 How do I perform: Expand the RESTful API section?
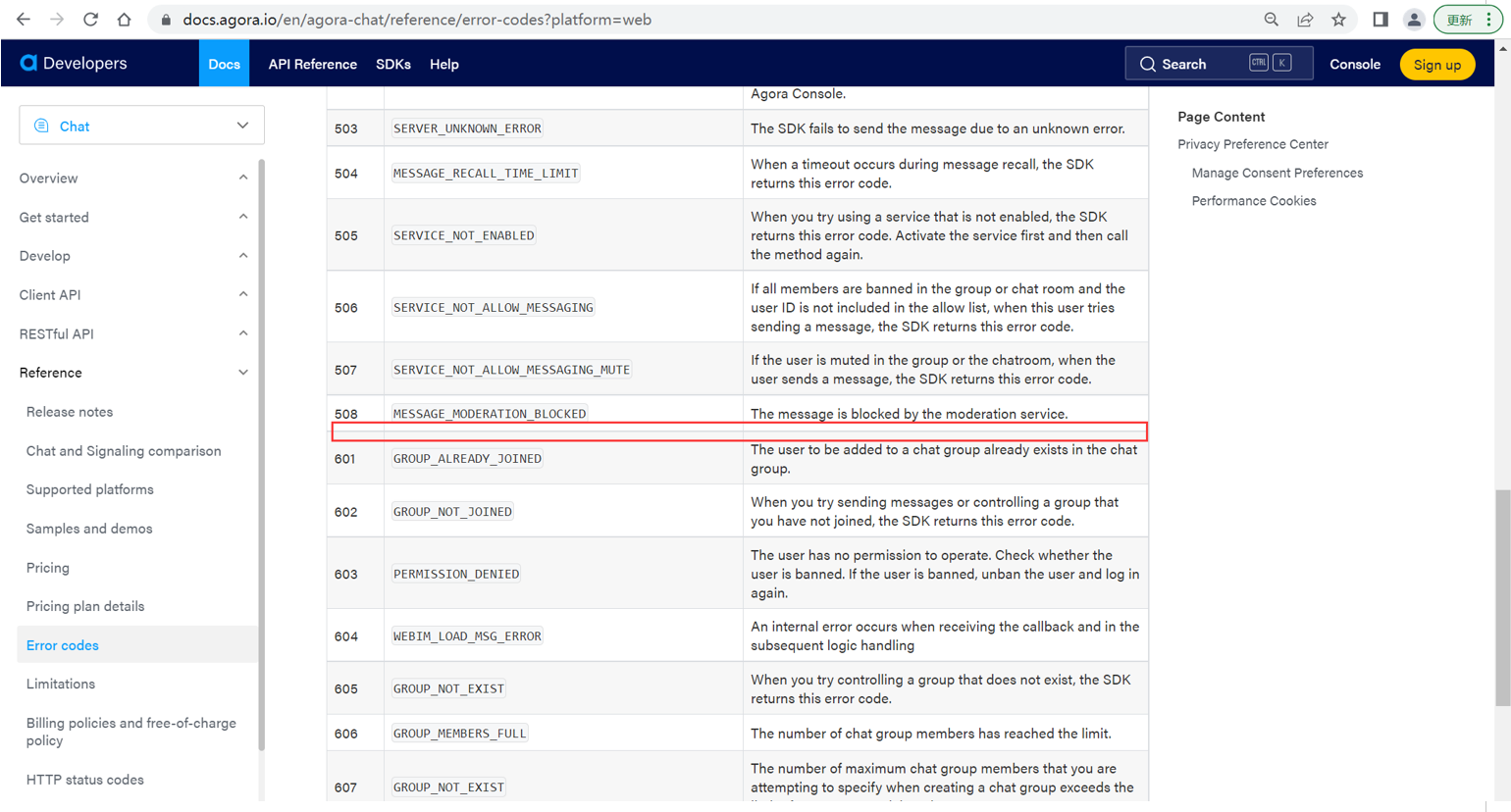click(x=242, y=333)
